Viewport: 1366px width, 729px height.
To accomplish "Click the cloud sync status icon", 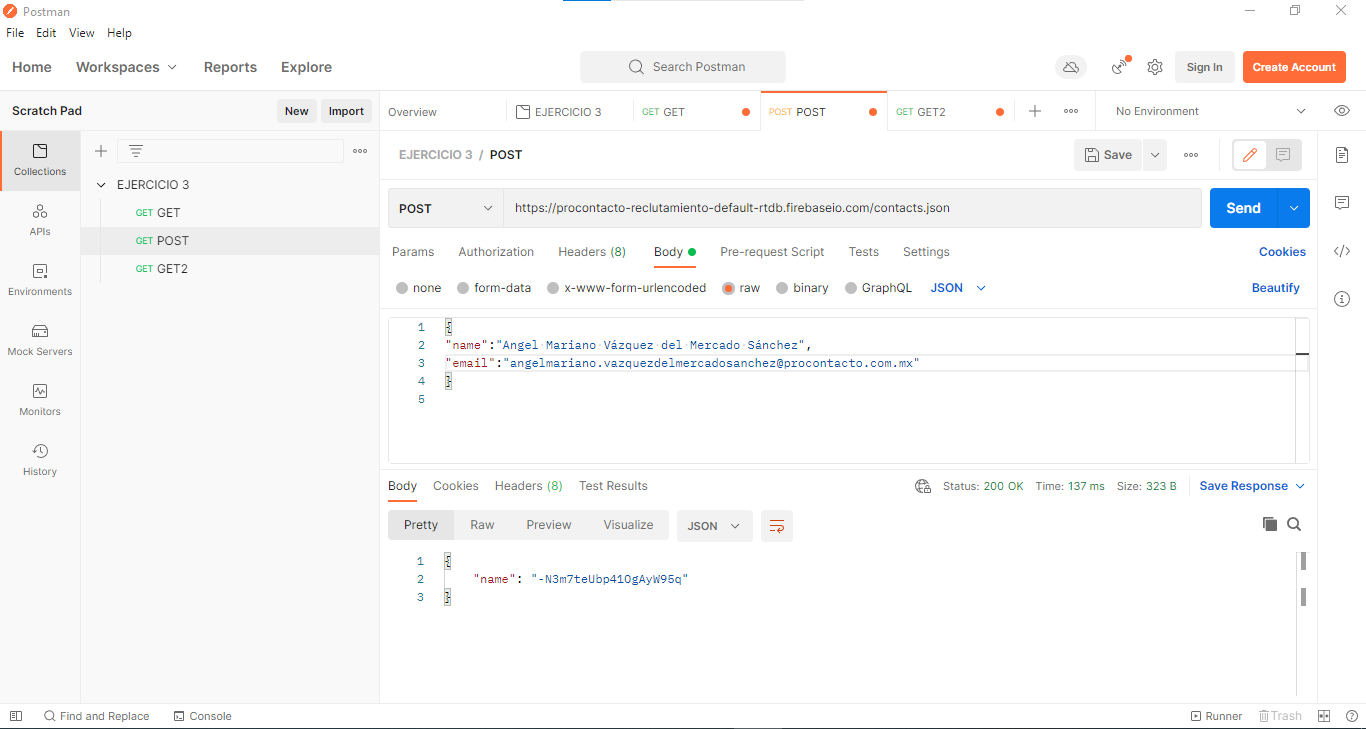I will tap(1070, 67).
